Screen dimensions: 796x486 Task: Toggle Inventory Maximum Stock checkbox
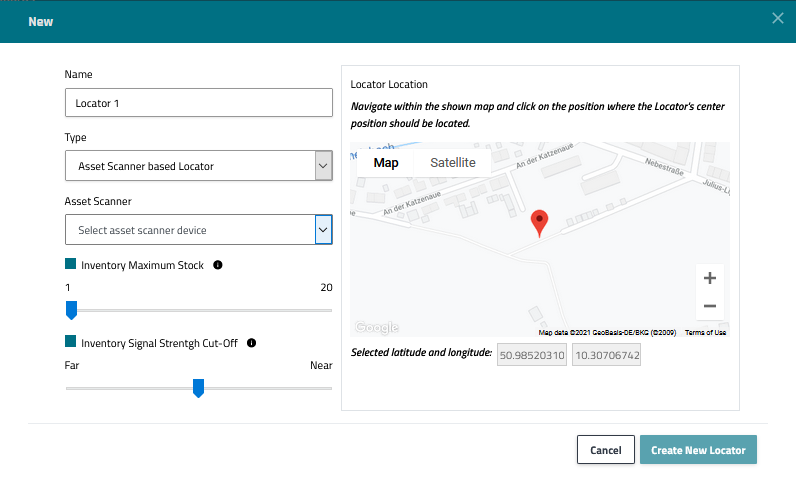click(x=71, y=265)
